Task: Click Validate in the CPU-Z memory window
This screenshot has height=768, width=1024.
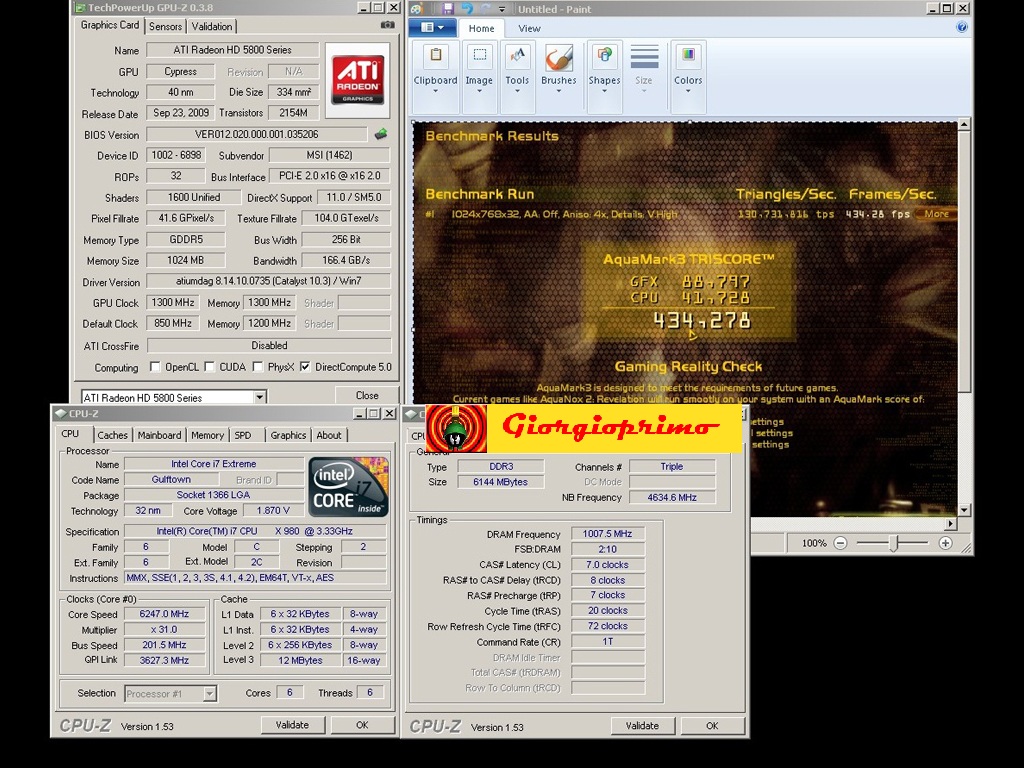Action: (642, 726)
